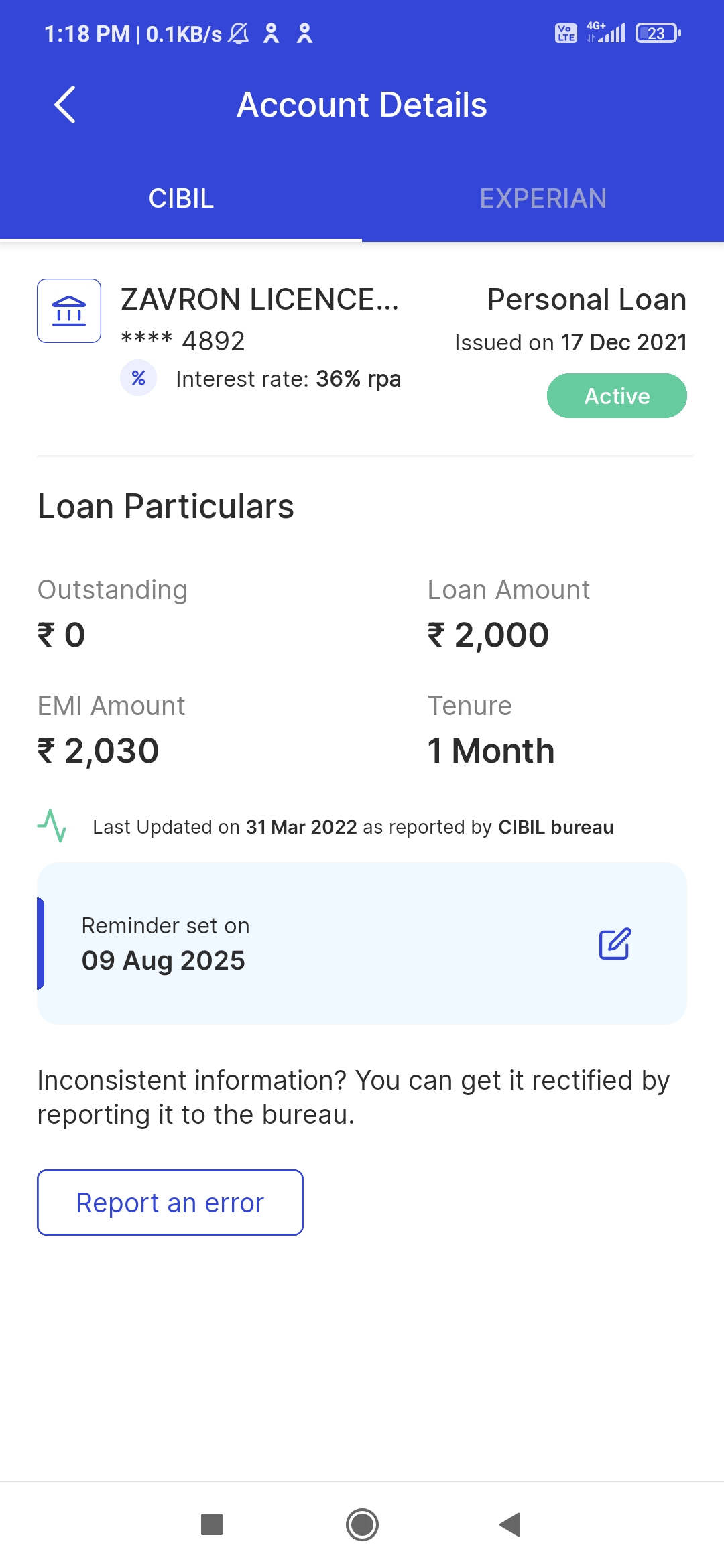Tap the Active status badge
The image size is (724, 1568).
coord(617,396)
